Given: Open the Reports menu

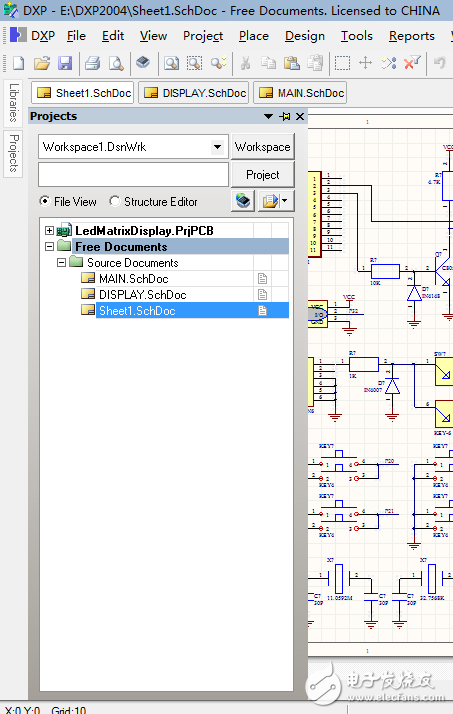Looking at the screenshot, I should (412, 36).
